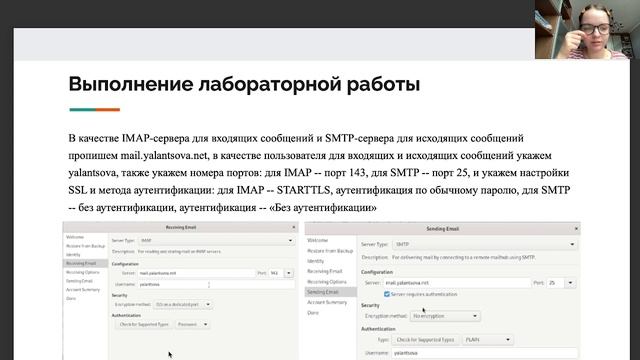The height and width of the screenshot is (360, 640).
Task: Click the word STARTTLS in the slide text
Action: click(303, 190)
